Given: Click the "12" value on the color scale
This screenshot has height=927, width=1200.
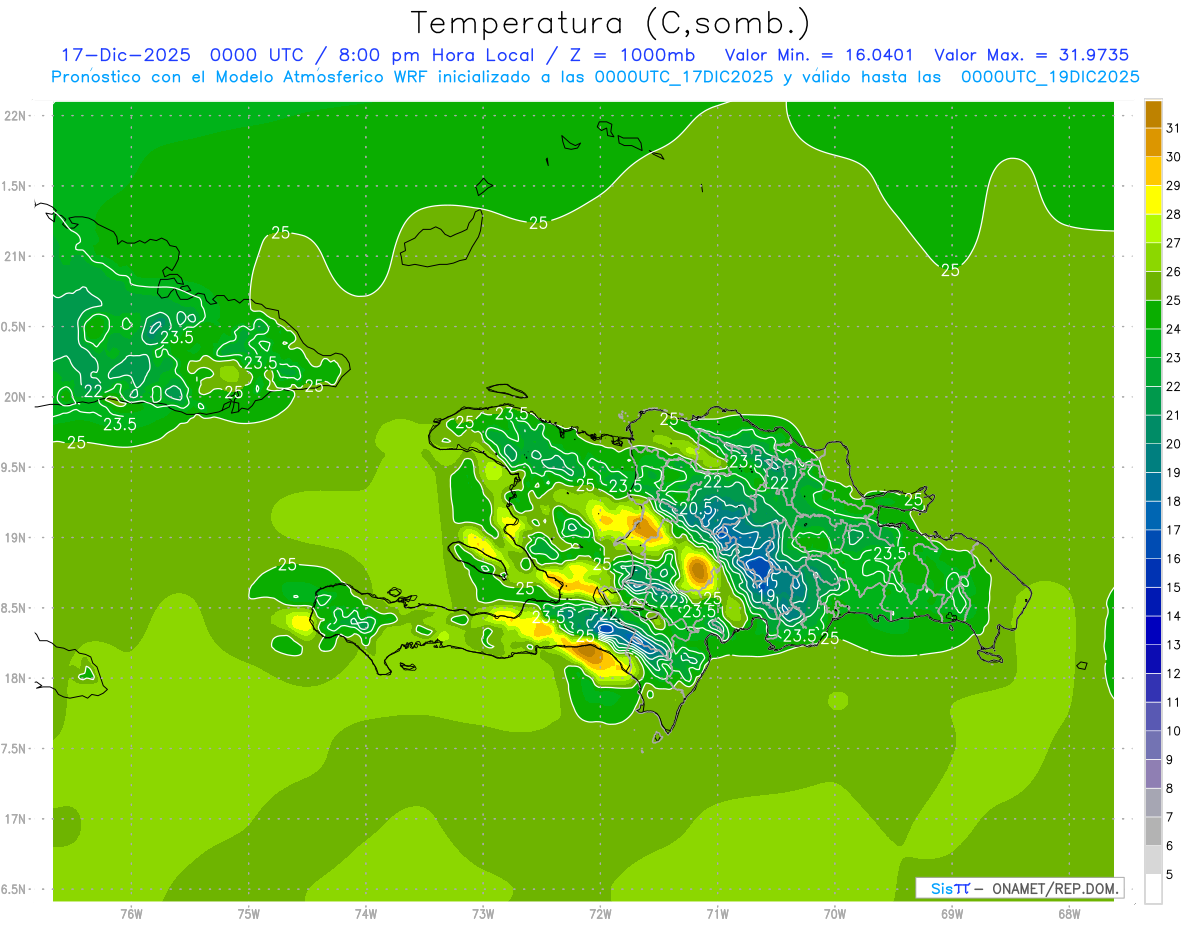Looking at the screenshot, I should coord(1174,674).
